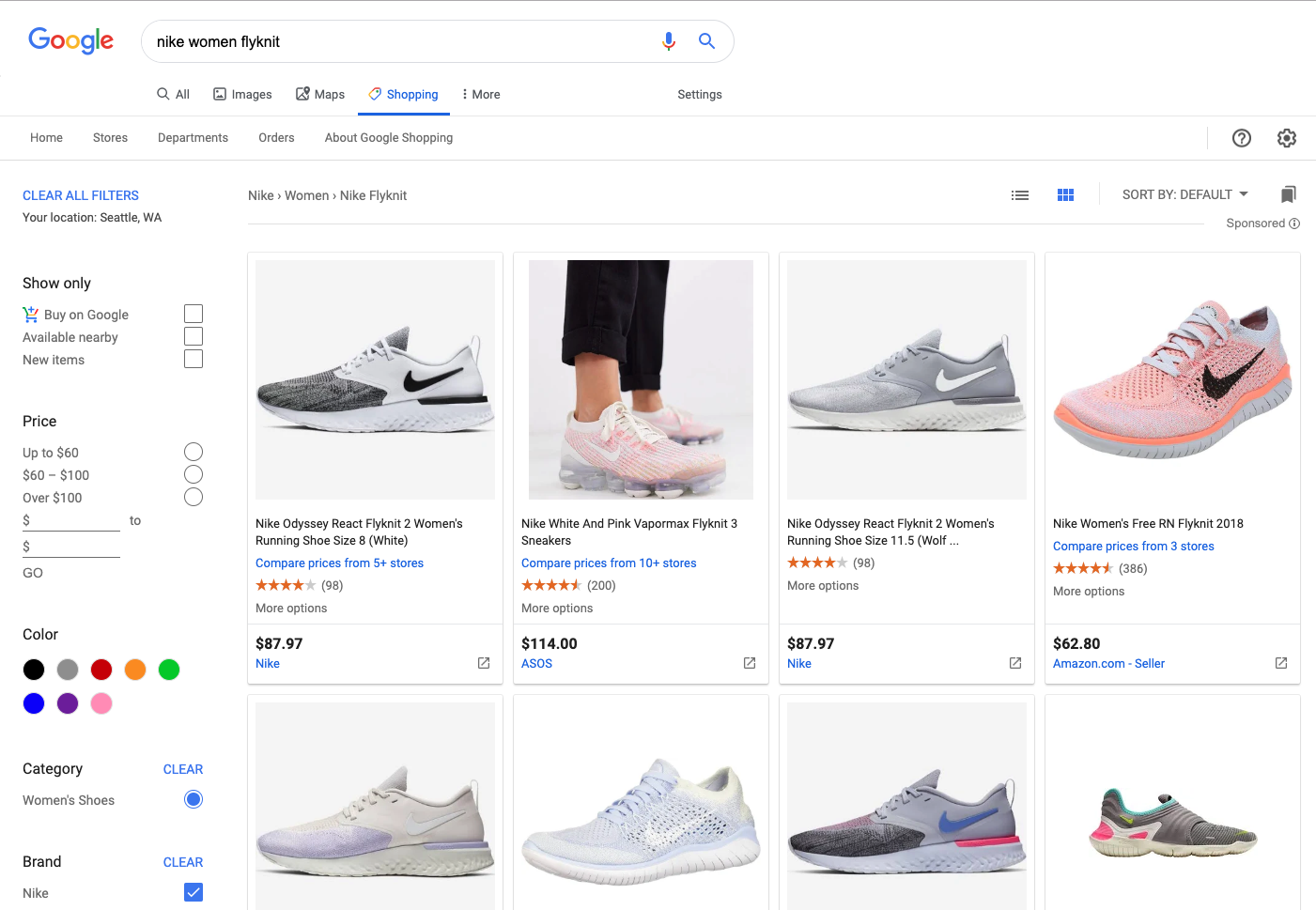The image size is (1316, 910).
Task: Uncheck the Nike brand checkbox
Action: click(x=194, y=892)
